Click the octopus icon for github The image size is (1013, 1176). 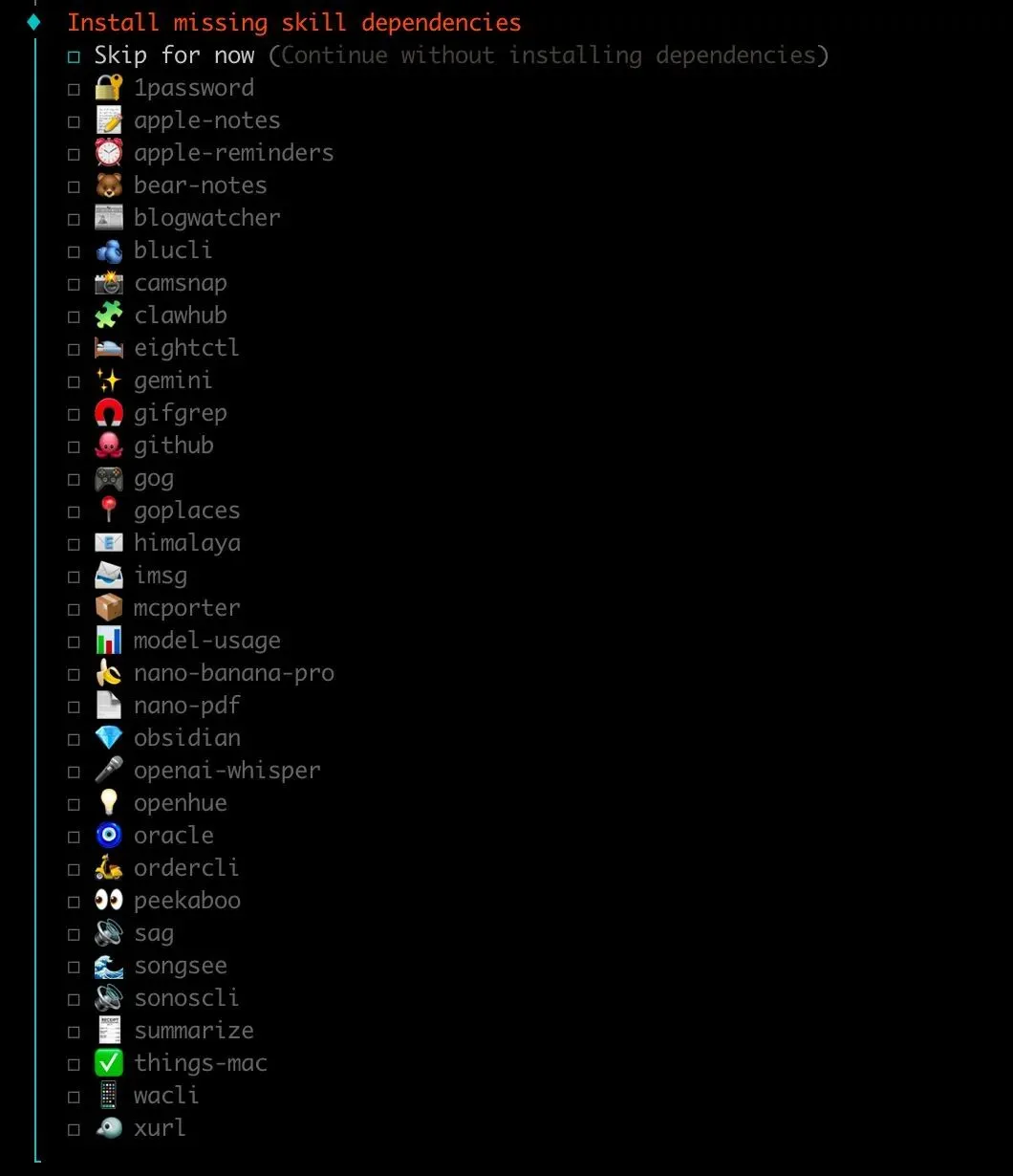tap(108, 446)
